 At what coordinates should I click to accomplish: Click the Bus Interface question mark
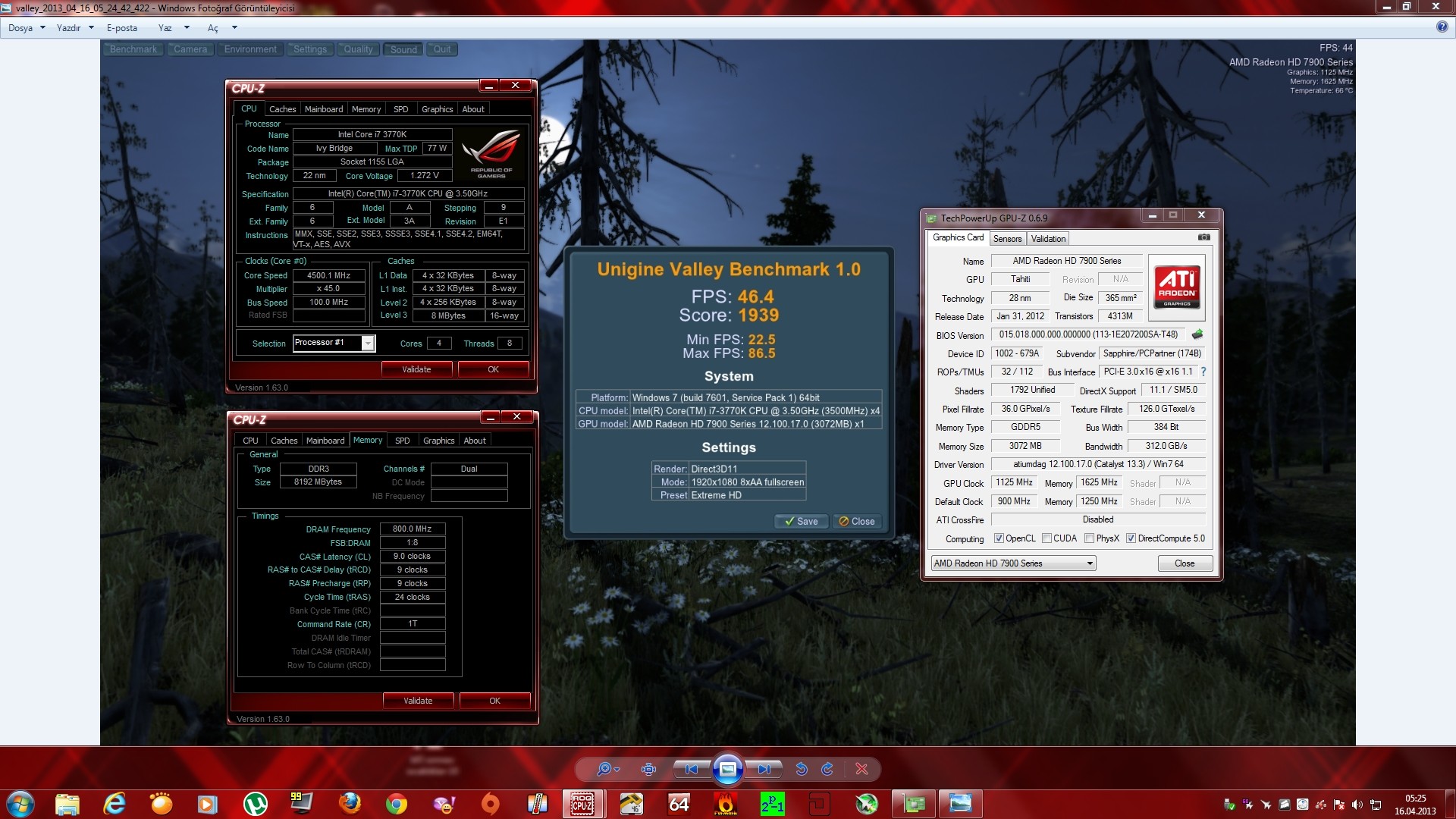1203,372
